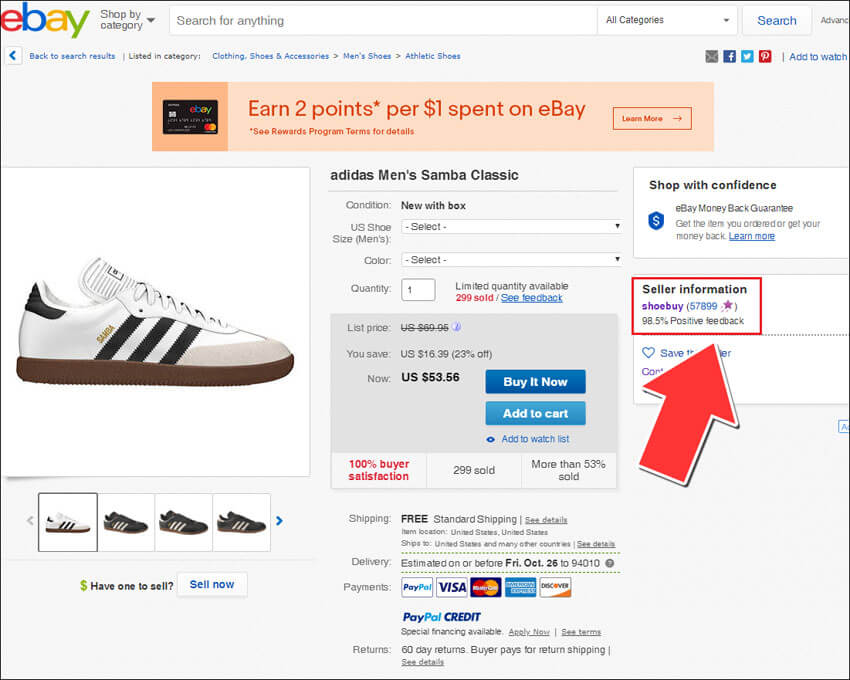Share listing on Pinterest
The width and height of the screenshot is (850, 680).
[x=765, y=56]
